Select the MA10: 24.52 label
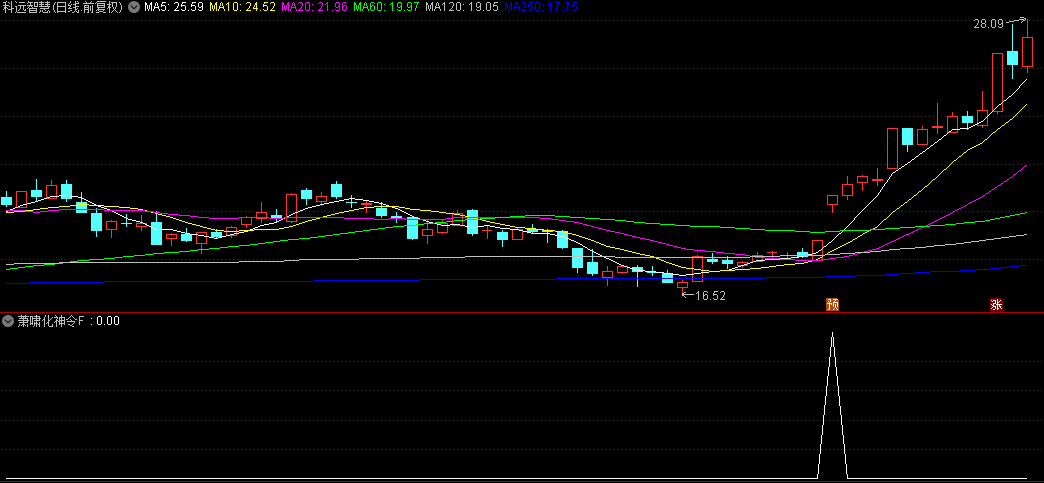1044x483 pixels. [242, 7]
